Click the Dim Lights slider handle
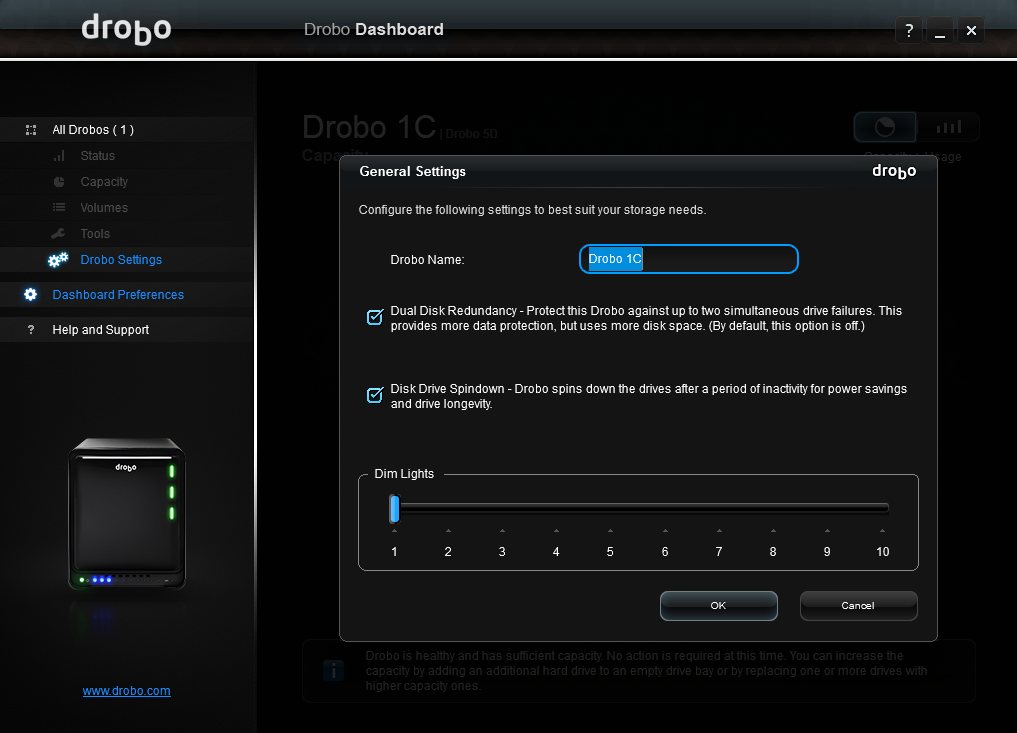 tap(394, 509)
